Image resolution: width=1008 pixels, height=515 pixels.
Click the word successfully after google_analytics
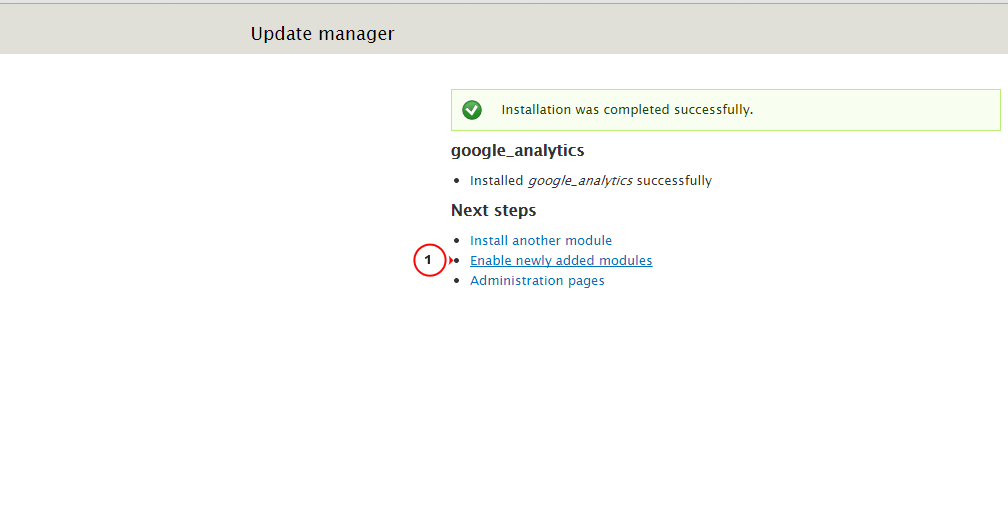click(x=674, y=181)
